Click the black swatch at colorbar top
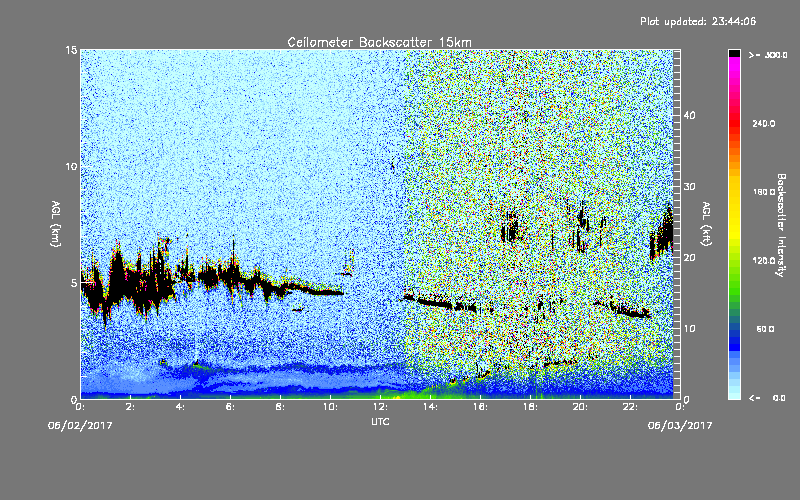The image size is (800, 500). 734,53
